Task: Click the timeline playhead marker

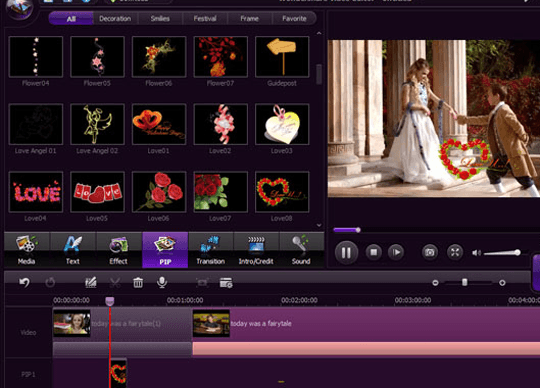Action: tap(110, 301)
